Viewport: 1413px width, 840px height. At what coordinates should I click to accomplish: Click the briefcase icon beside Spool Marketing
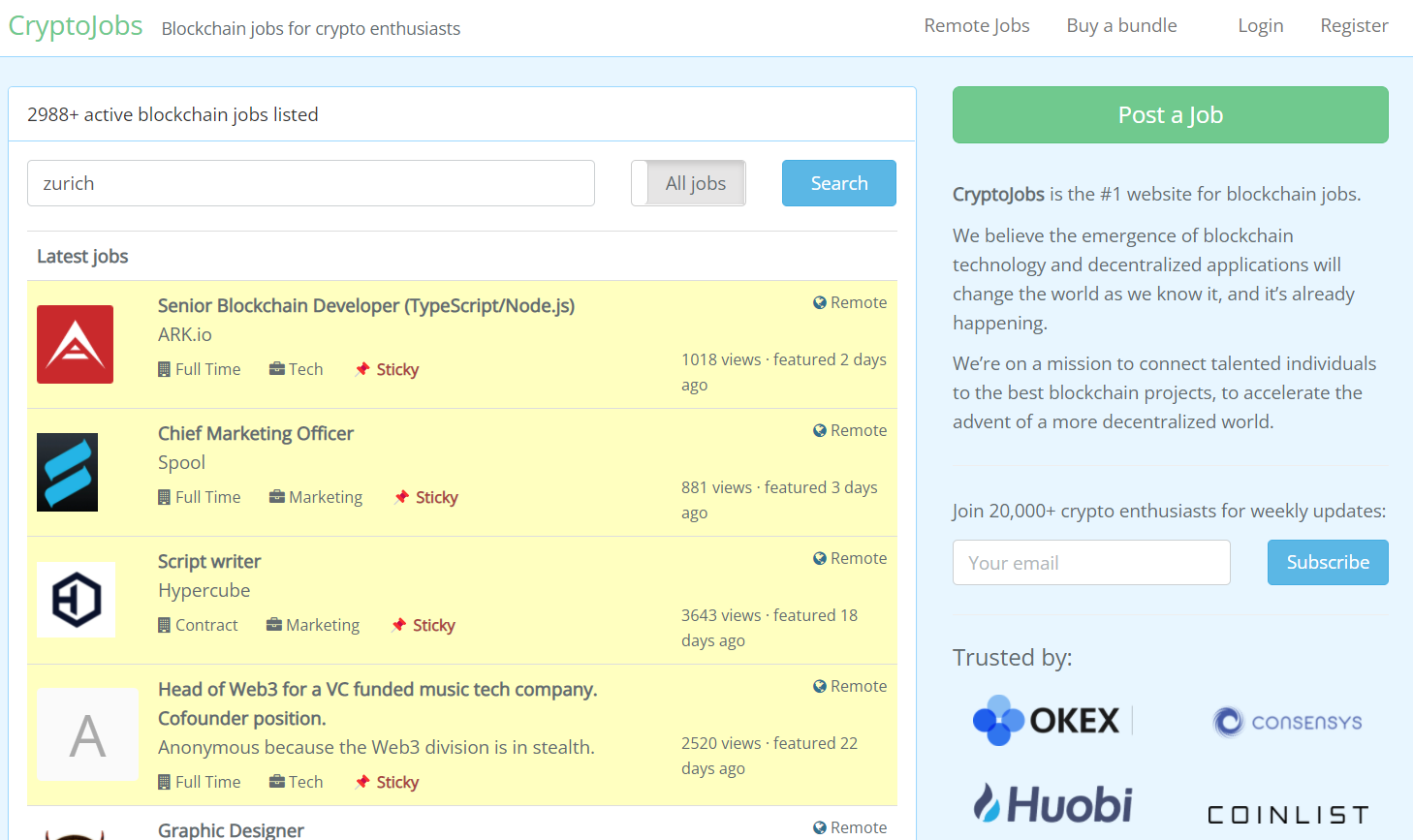[x=277, y=497]
